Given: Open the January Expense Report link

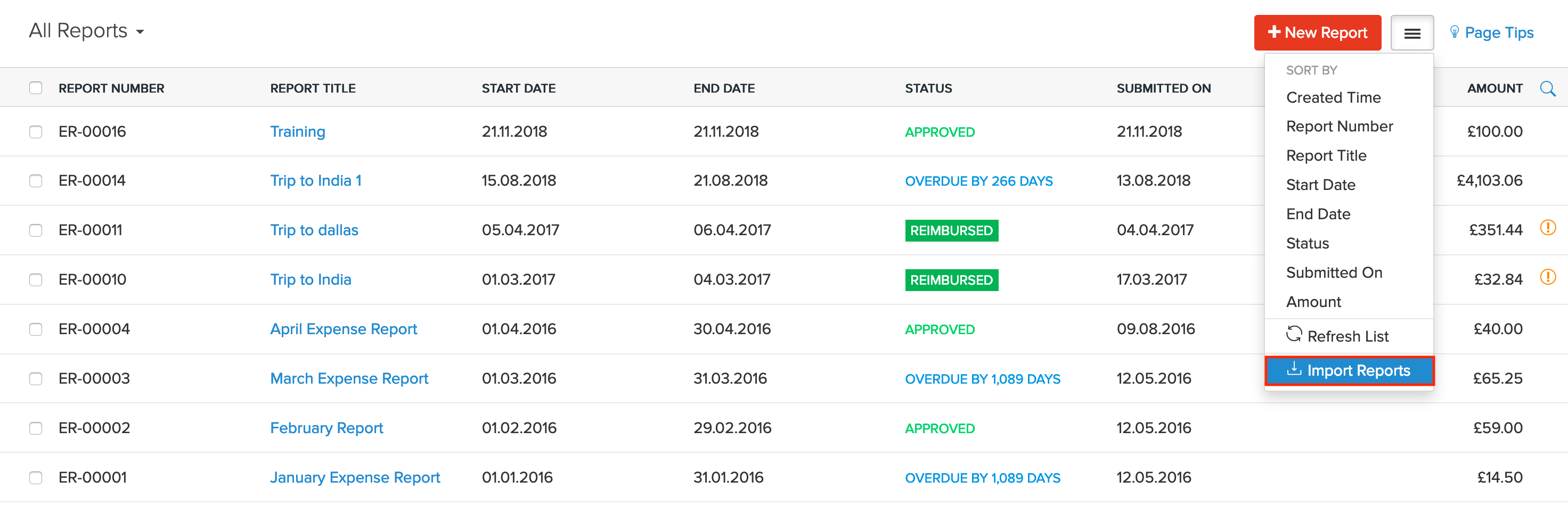Looking at the screenshot, I should (x=355, y=477).
